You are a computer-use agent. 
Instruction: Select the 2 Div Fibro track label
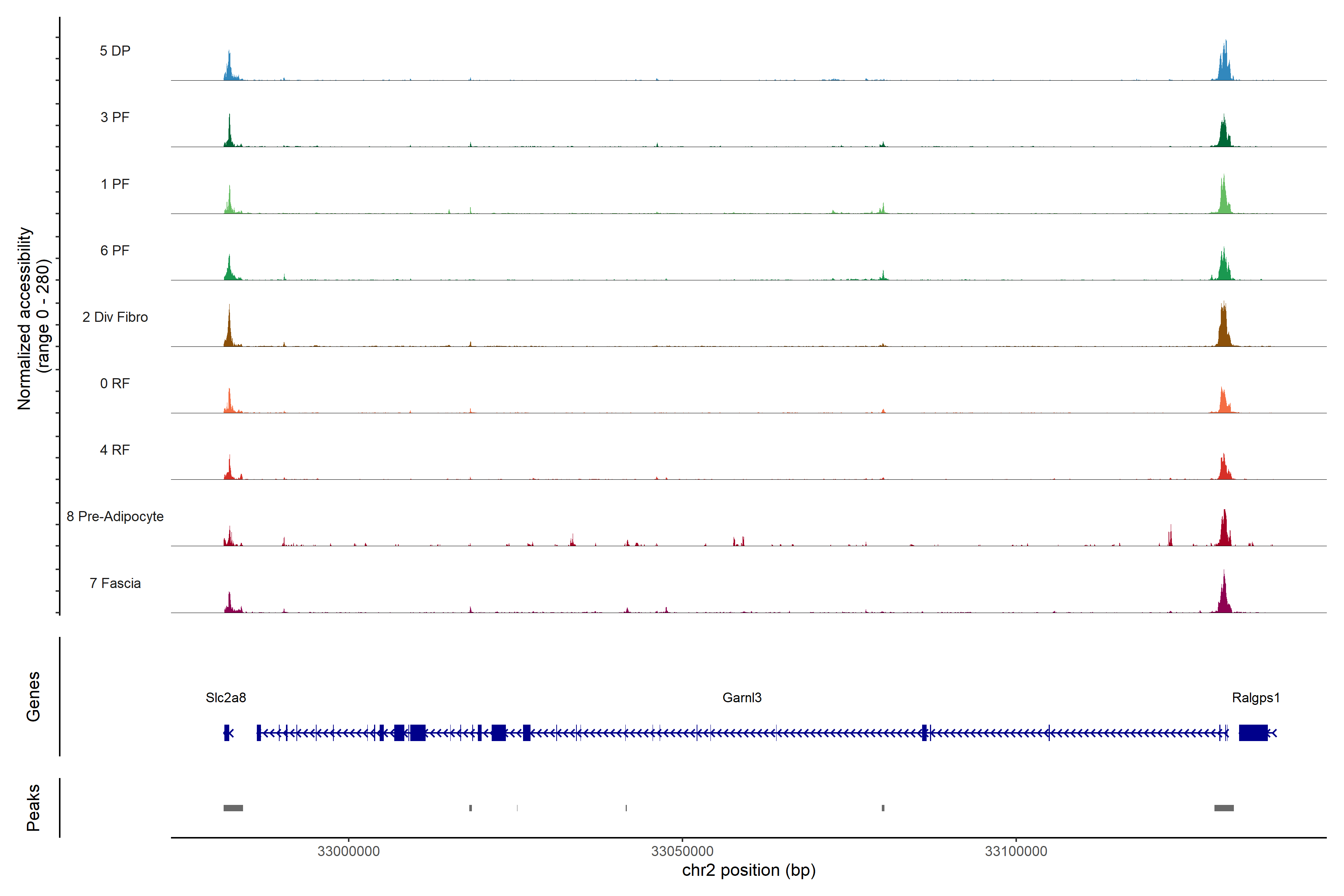(115, 317)
